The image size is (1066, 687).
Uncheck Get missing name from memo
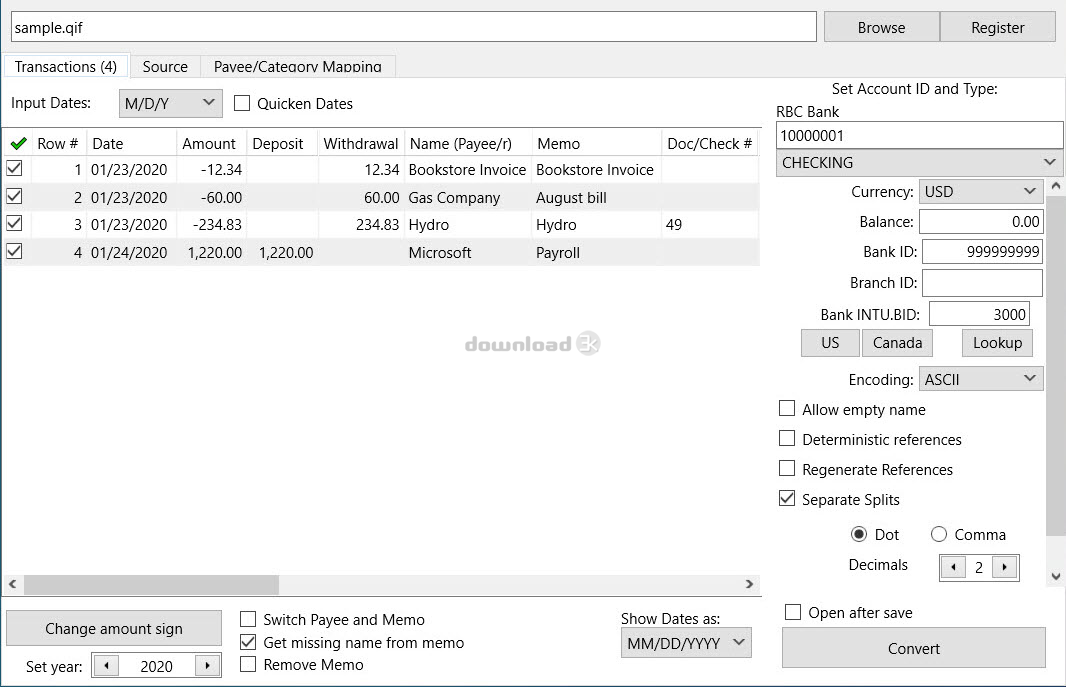(248, 642)
